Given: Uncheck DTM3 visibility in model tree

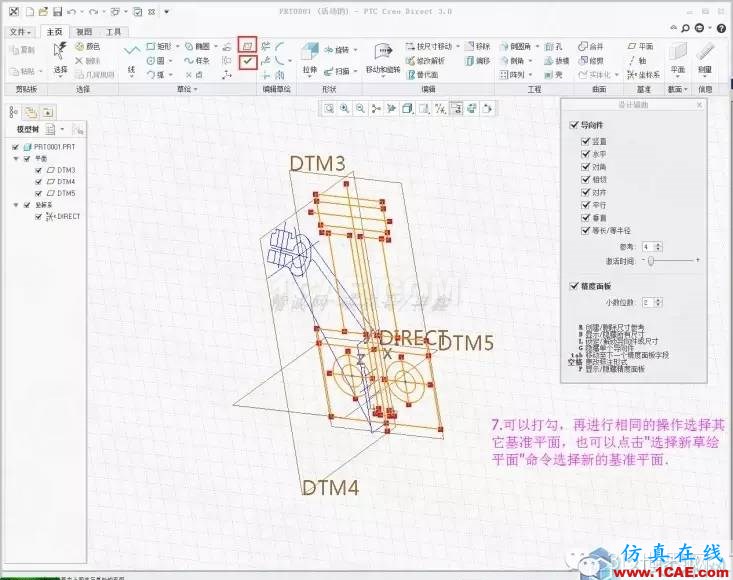Looking at the screenshot, I should 38,170.
